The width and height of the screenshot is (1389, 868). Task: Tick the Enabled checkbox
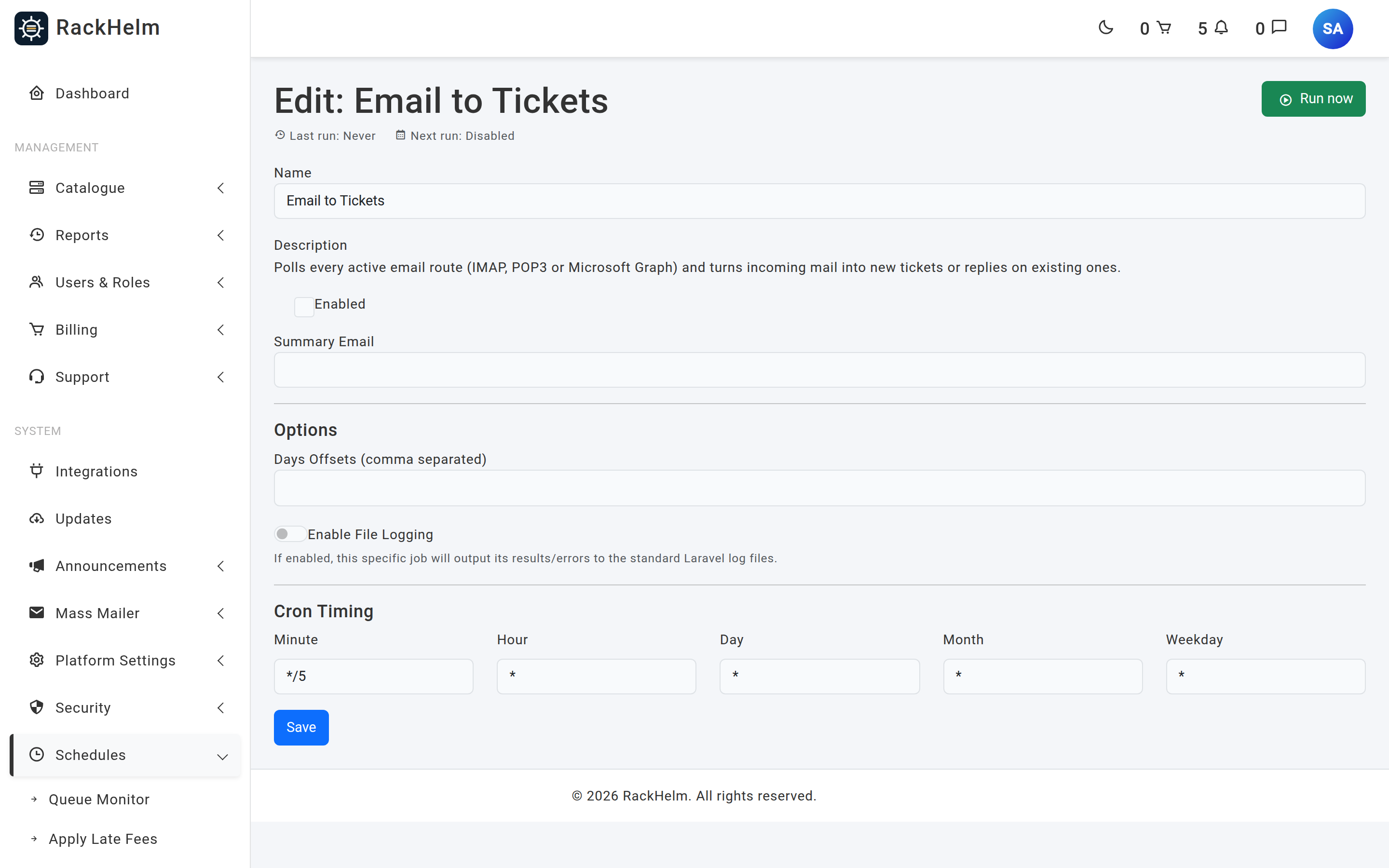[x=304, y=307]
